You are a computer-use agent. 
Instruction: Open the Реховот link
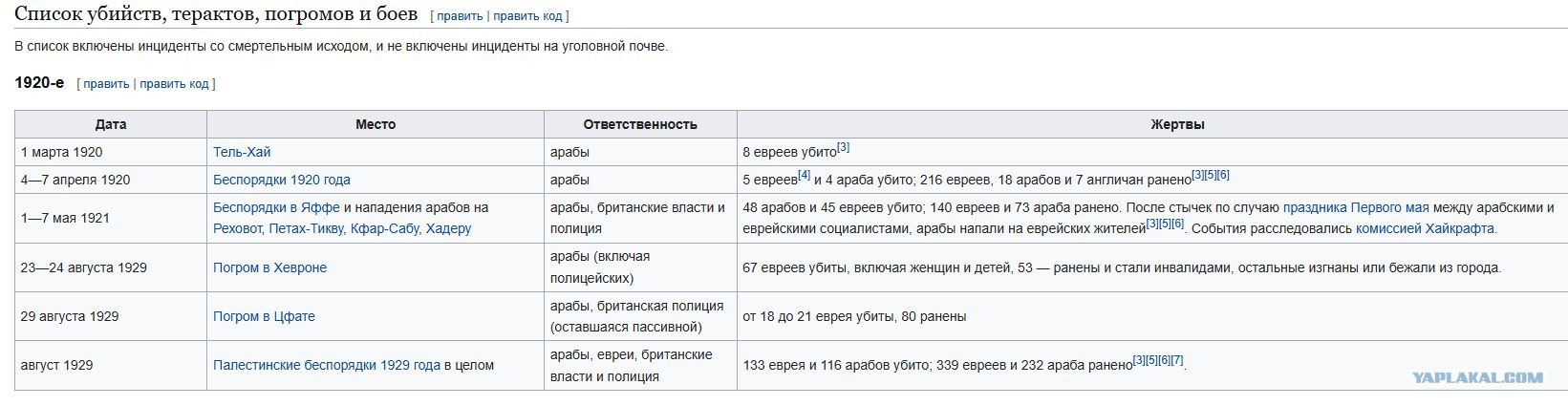pyautogui.click(x=238, y=228)
